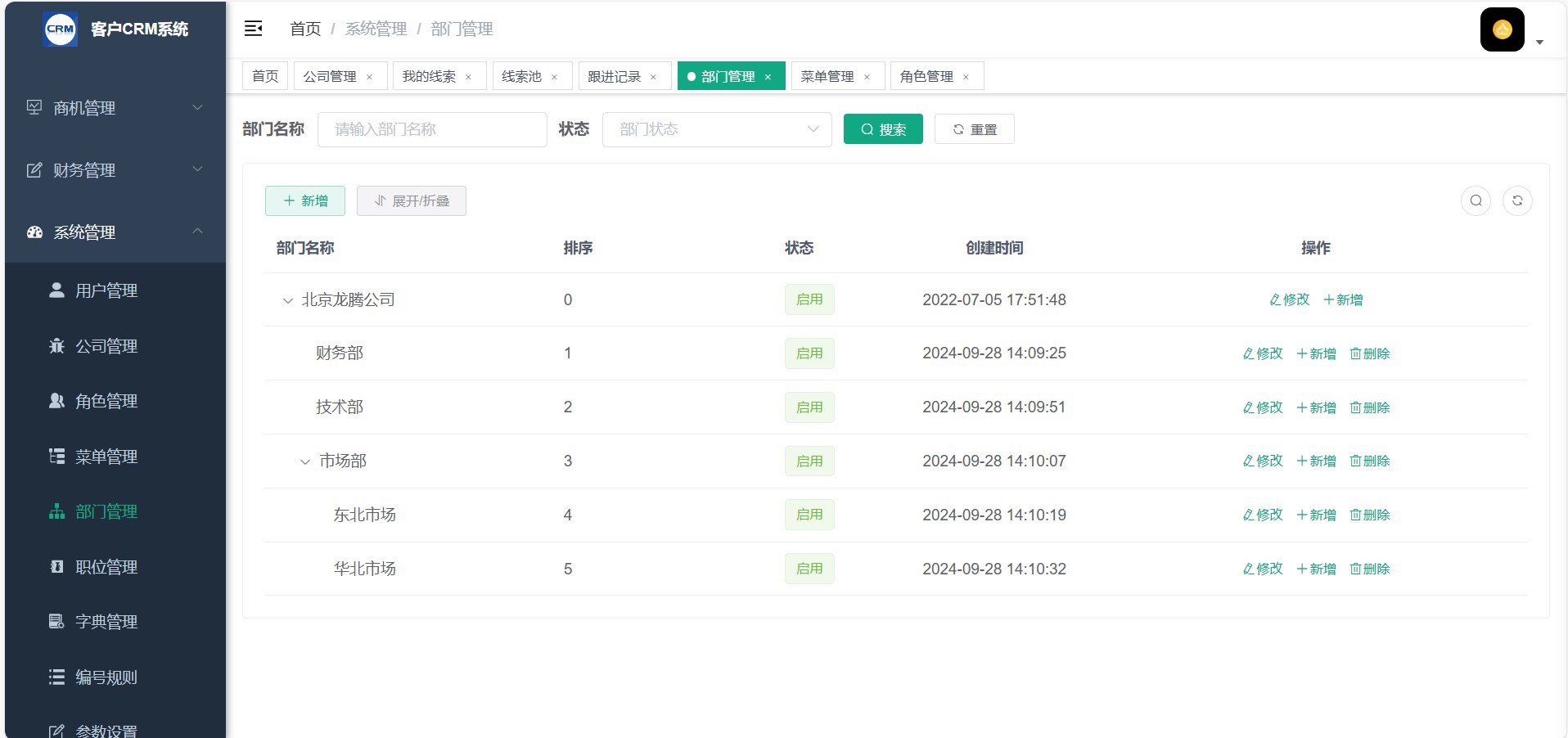Screen dimensions: 1568x738
Task: Toggle 展开/折叠 for all departments
Action: point(411,200)
